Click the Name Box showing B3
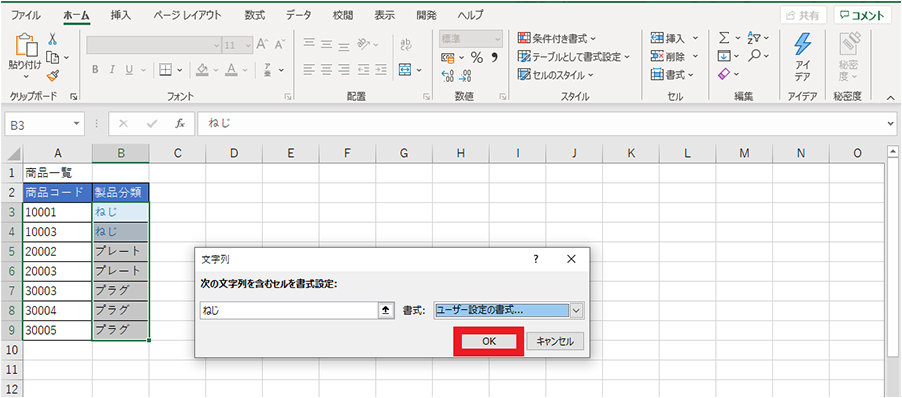902x398 pixels. point(45,124)
